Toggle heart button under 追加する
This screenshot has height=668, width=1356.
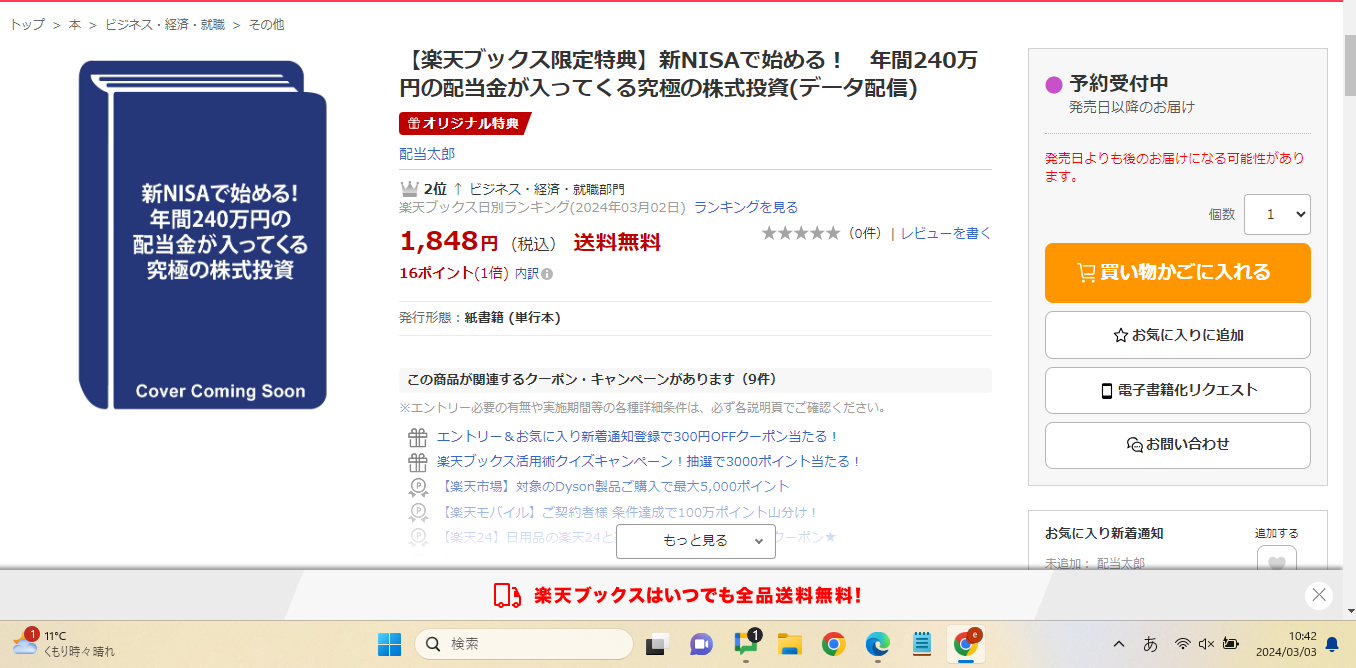[1276, 560]
